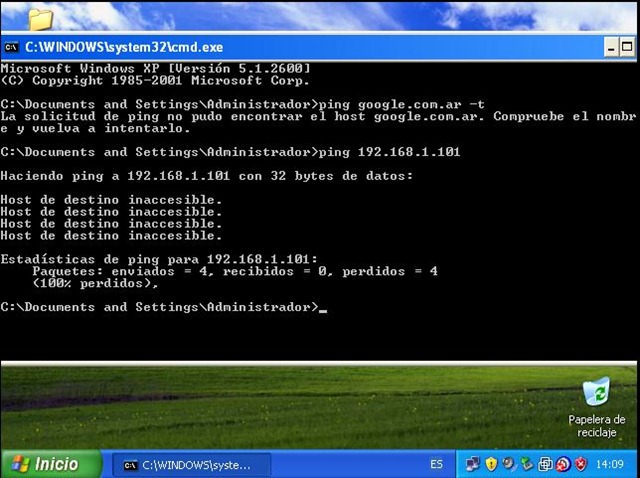Maximize the cmd.exe window
This screenshot has width=640, height=478.
coord(627,47)
